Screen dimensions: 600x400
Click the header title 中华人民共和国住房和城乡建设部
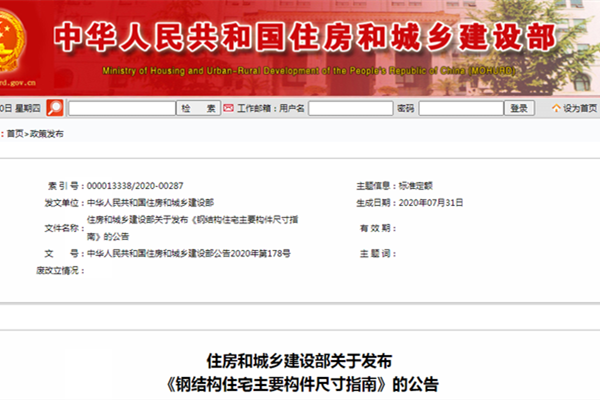point(305,37)
